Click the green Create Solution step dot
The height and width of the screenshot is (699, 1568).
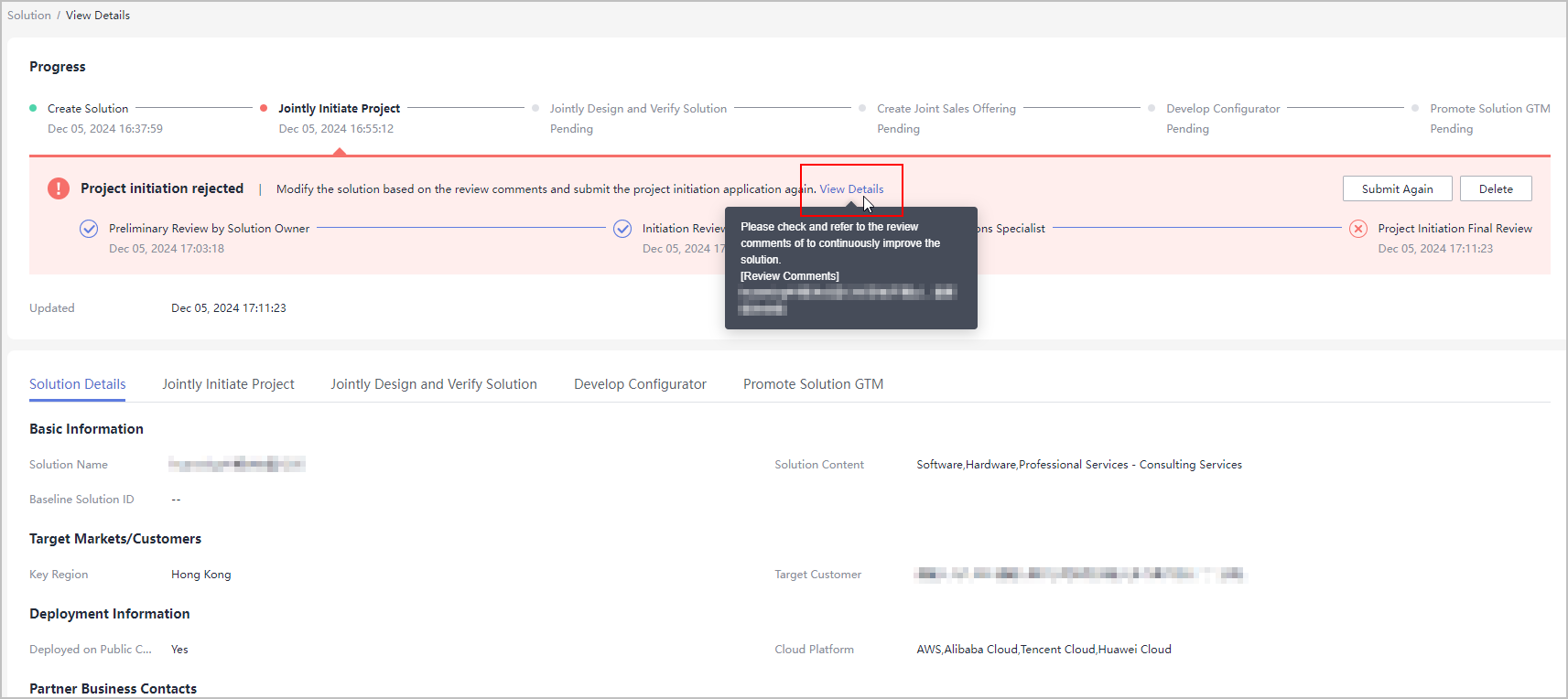tap(33, 108)
